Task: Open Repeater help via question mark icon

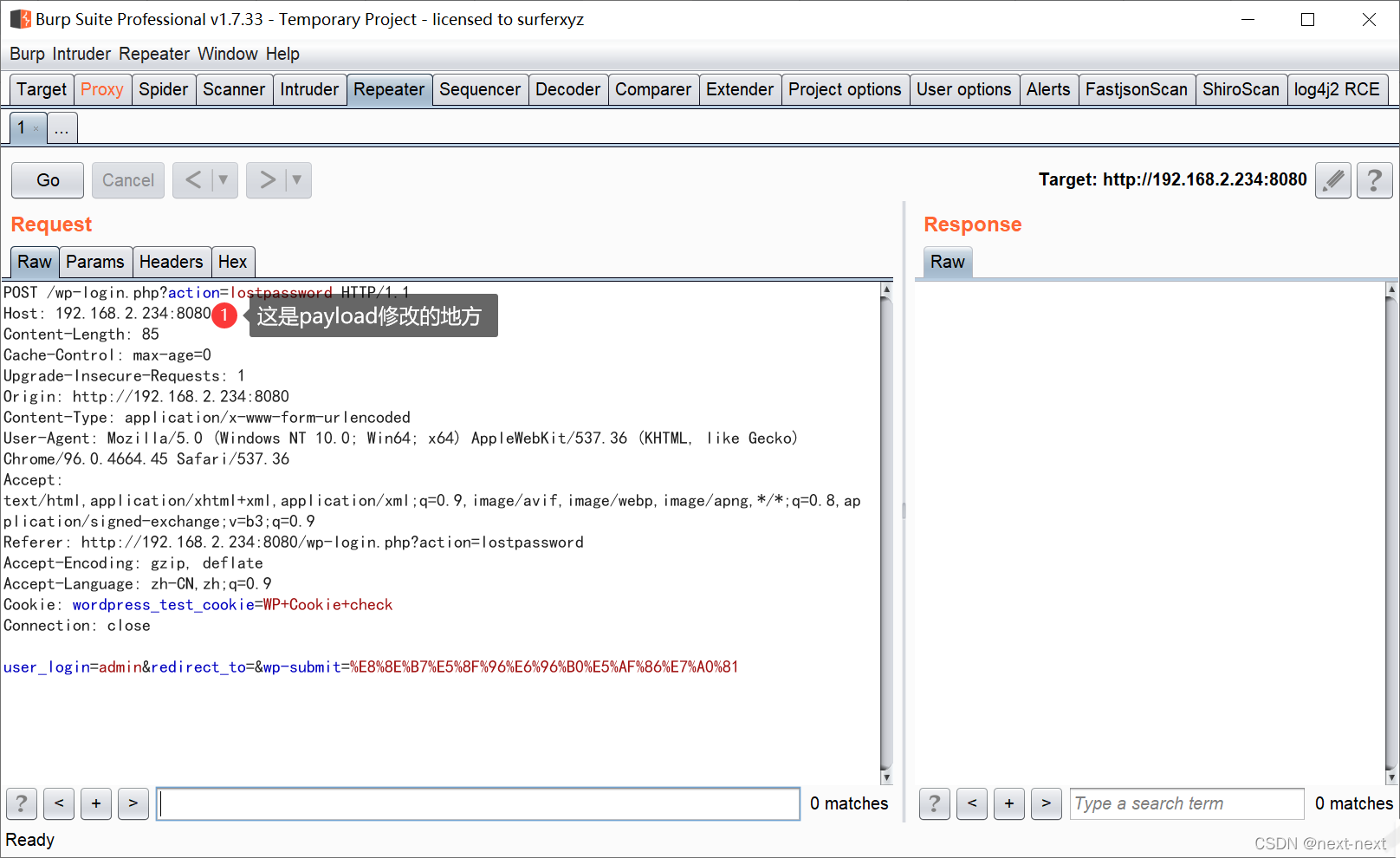Action: [1375, 180]
